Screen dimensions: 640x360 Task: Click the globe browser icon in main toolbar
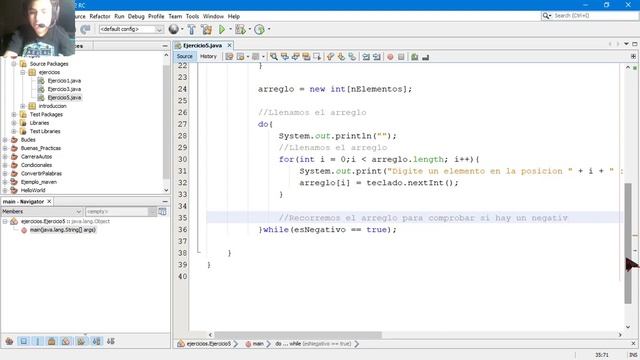click(173, 29)
